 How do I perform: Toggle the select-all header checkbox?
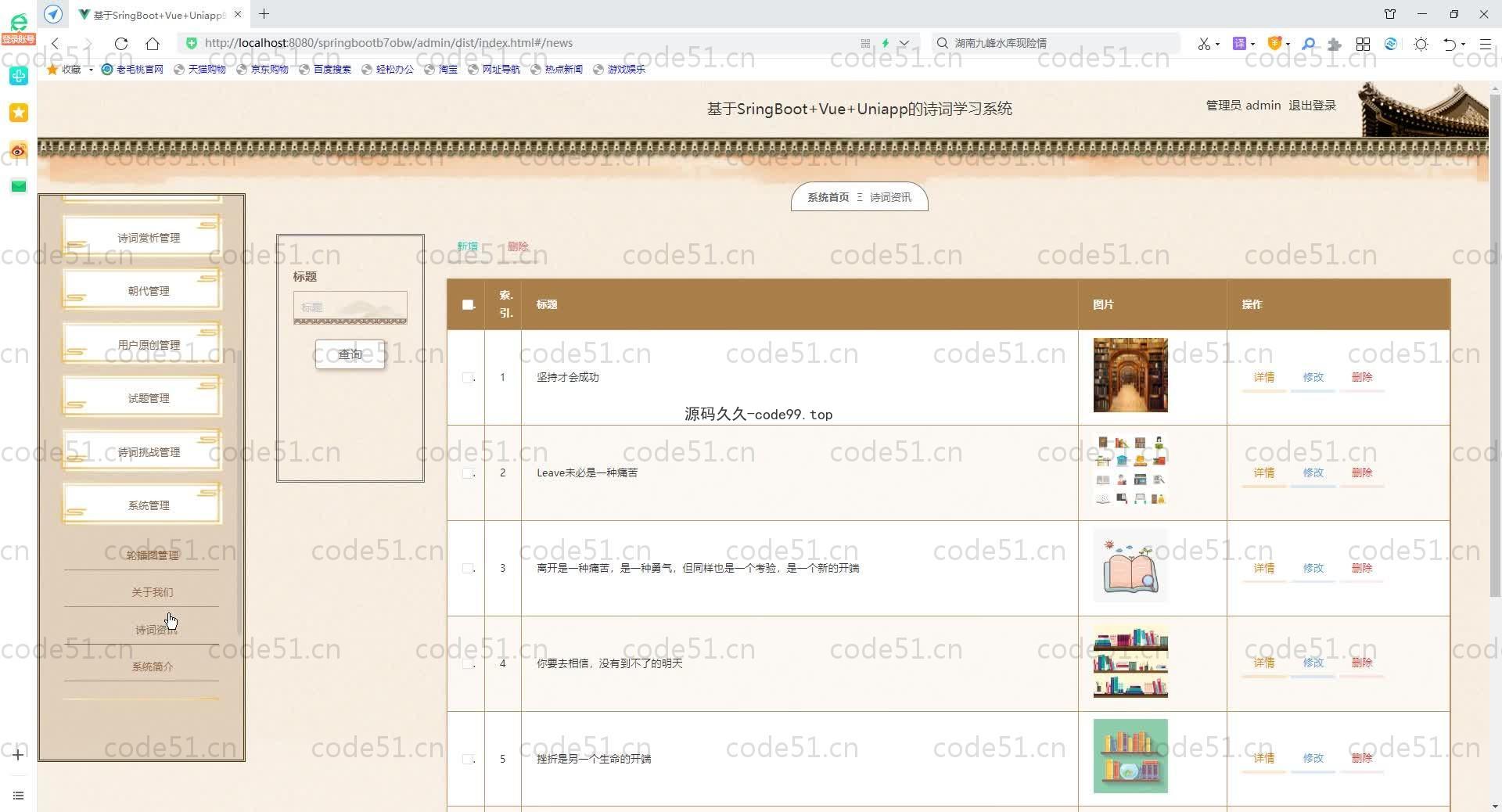tap(469, 304)
